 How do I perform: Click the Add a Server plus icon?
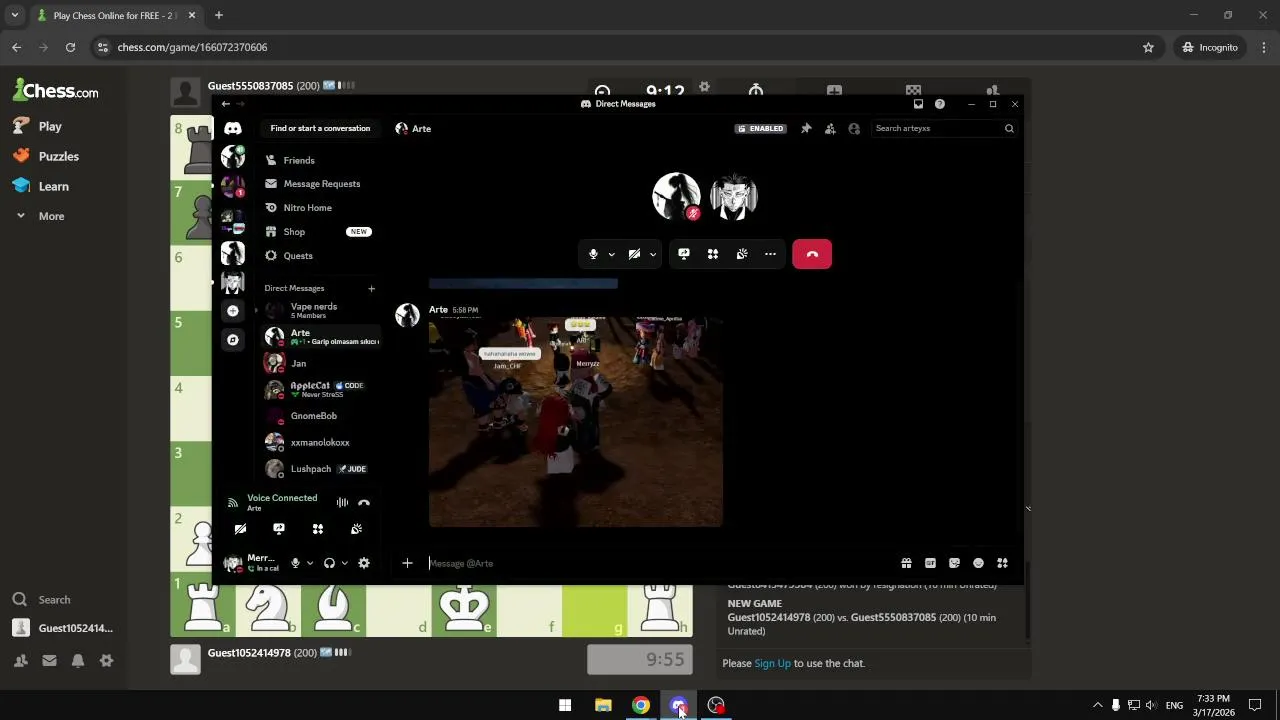coord(233,311)
